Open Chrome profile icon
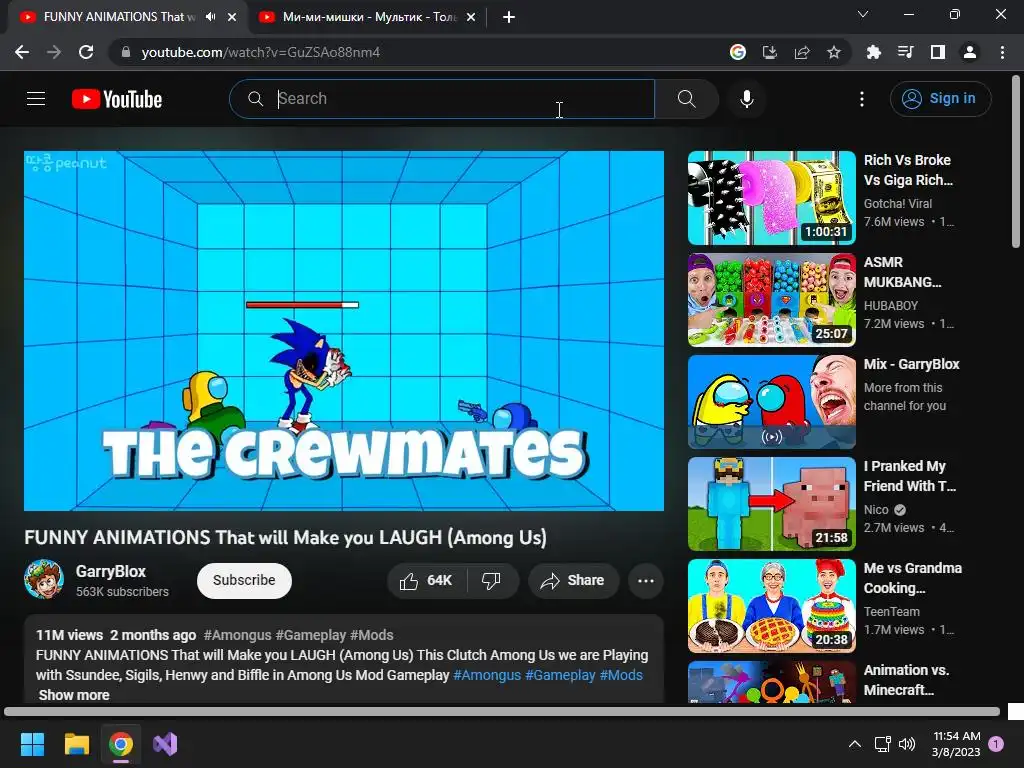The image size is (1024, 768). 970,52
